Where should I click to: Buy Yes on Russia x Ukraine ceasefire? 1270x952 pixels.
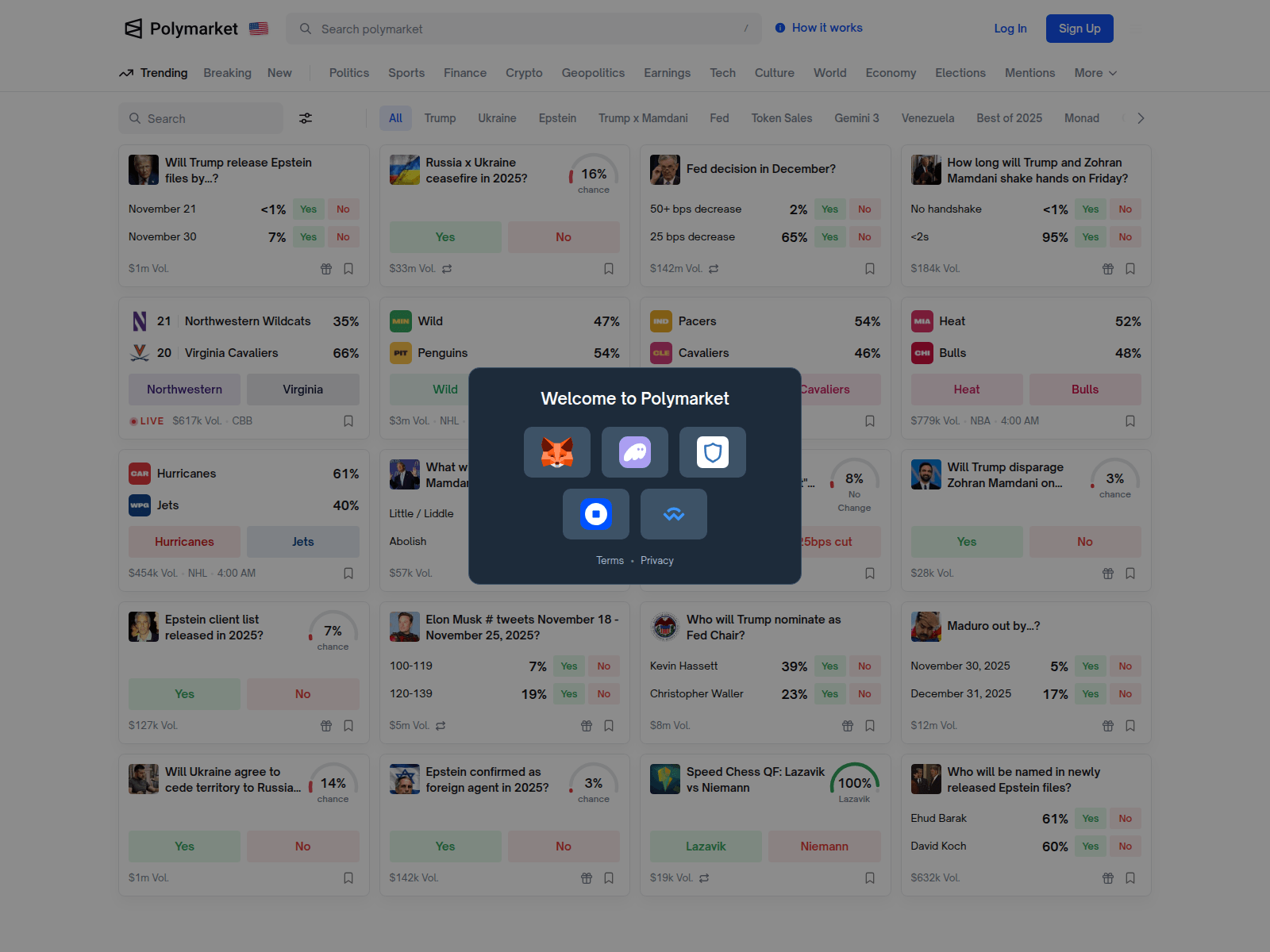(445, 237)
